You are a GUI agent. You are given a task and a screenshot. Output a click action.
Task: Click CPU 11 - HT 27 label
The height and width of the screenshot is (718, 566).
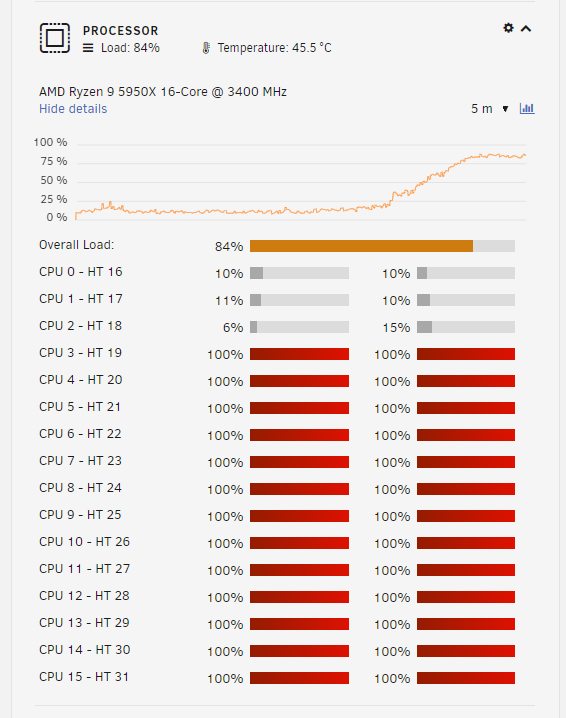click(84, 569)
